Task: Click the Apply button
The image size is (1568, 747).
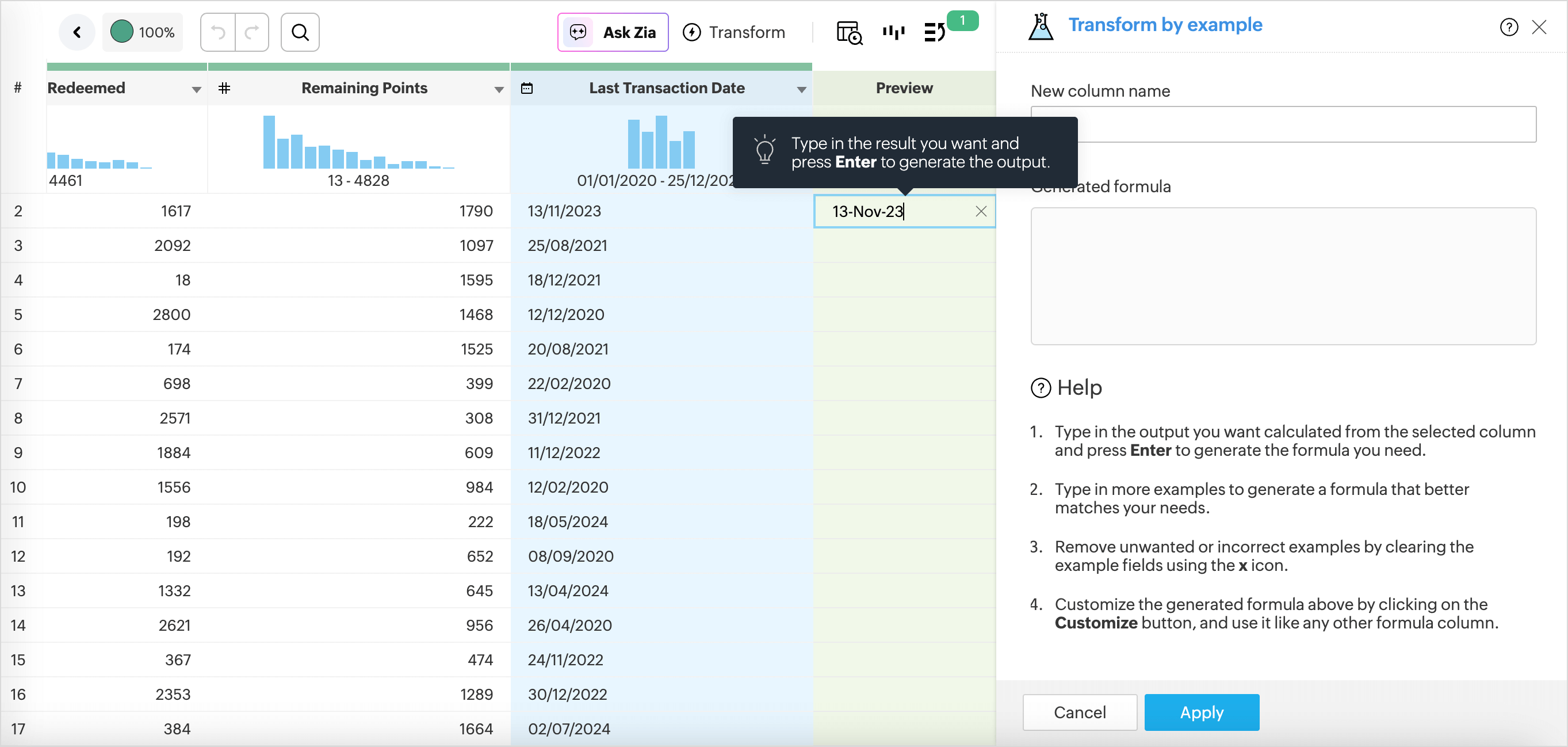Action: 1201,712
